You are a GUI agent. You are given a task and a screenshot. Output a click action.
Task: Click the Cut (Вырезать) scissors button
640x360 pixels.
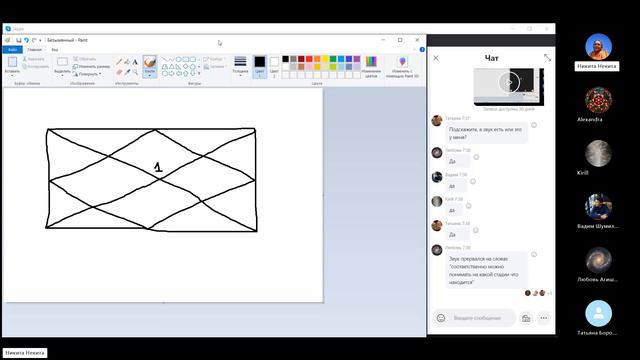point(33,59)
